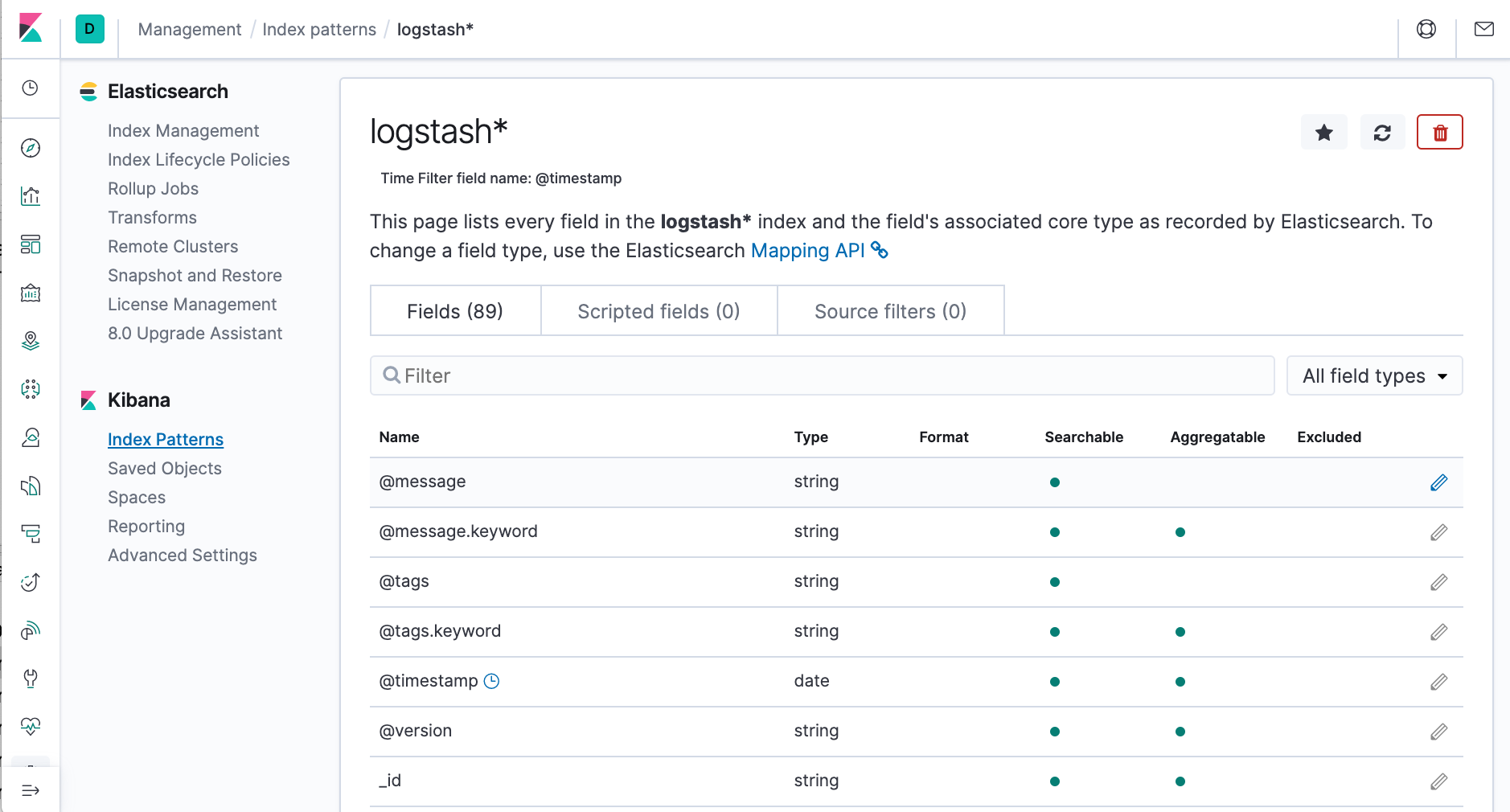Open License Management
The image size is (1510, 812).
192,304
